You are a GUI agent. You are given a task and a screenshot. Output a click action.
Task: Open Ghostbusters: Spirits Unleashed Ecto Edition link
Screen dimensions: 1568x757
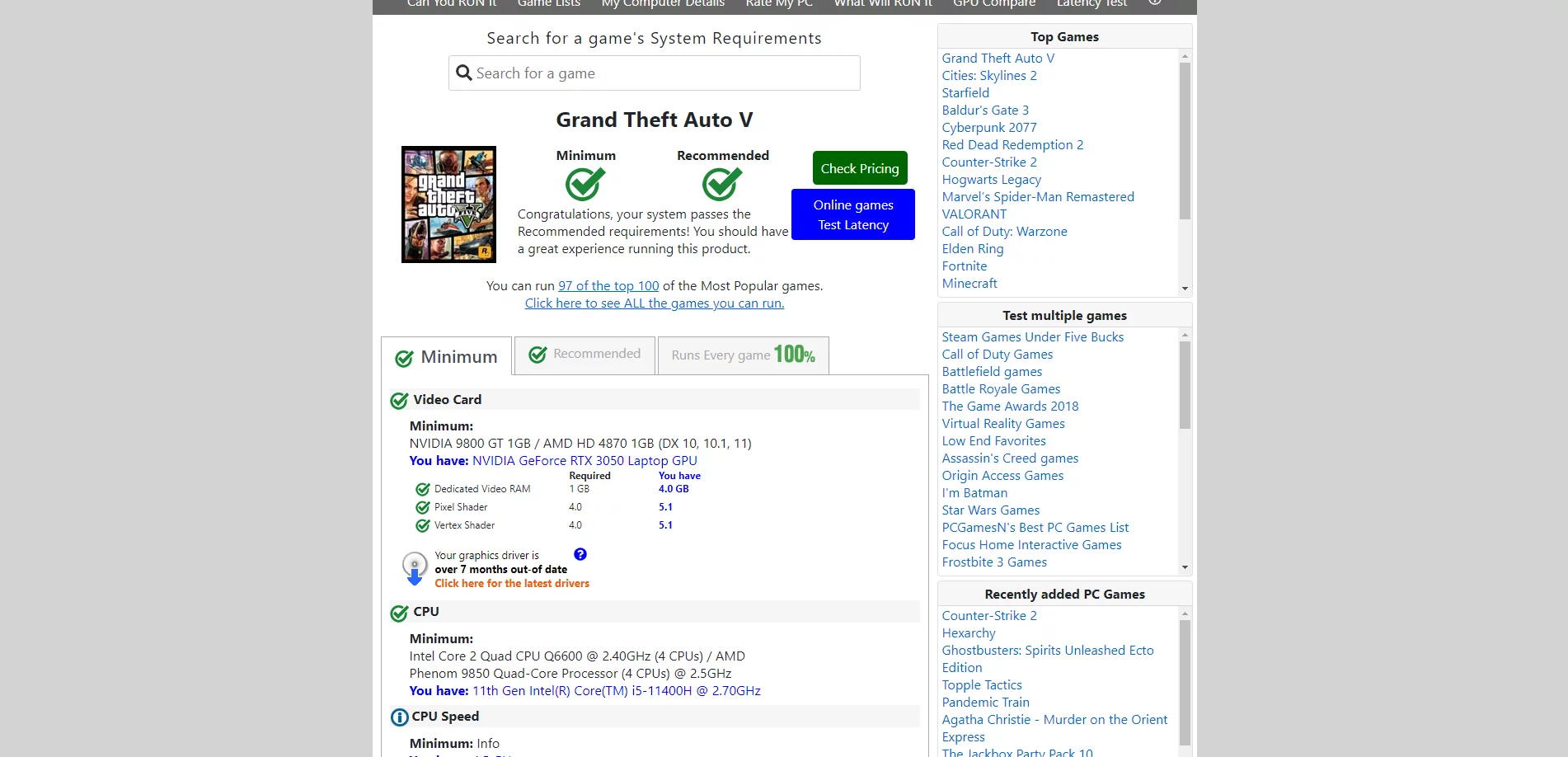coord(1048,659)
